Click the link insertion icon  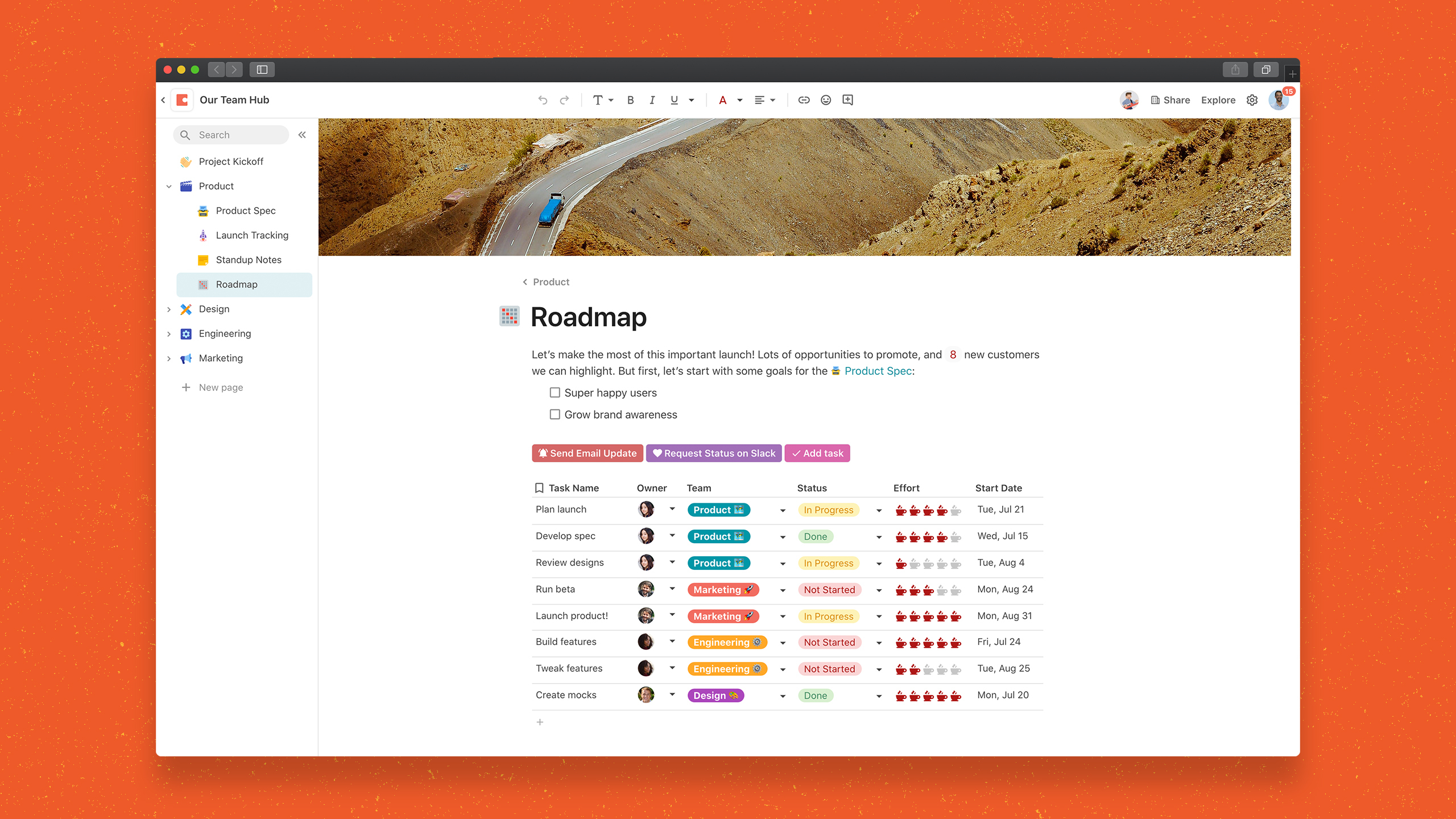803,100
